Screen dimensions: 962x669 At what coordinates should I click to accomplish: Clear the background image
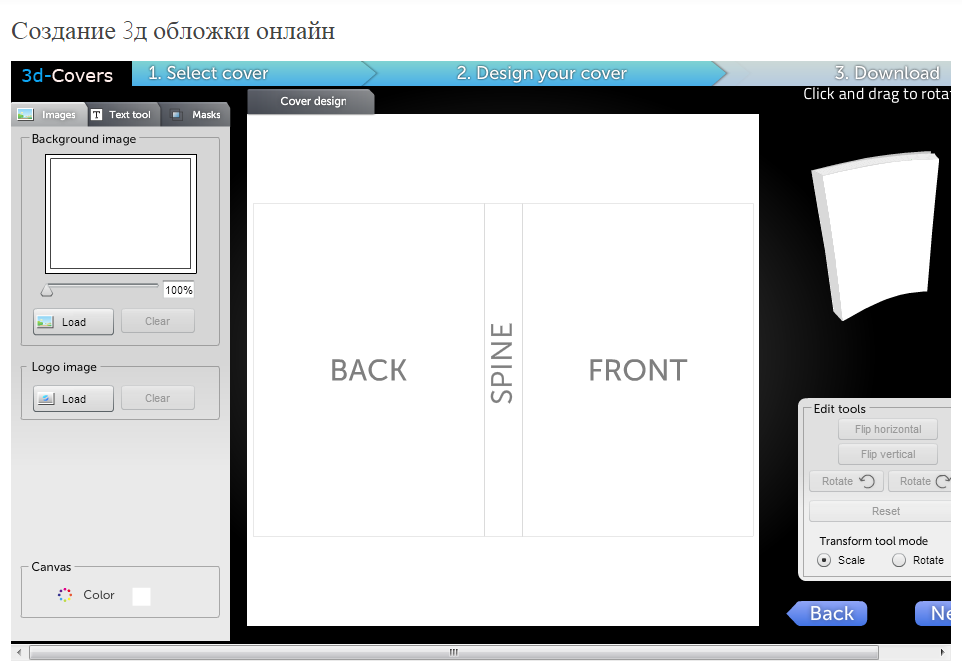point(158,321)
